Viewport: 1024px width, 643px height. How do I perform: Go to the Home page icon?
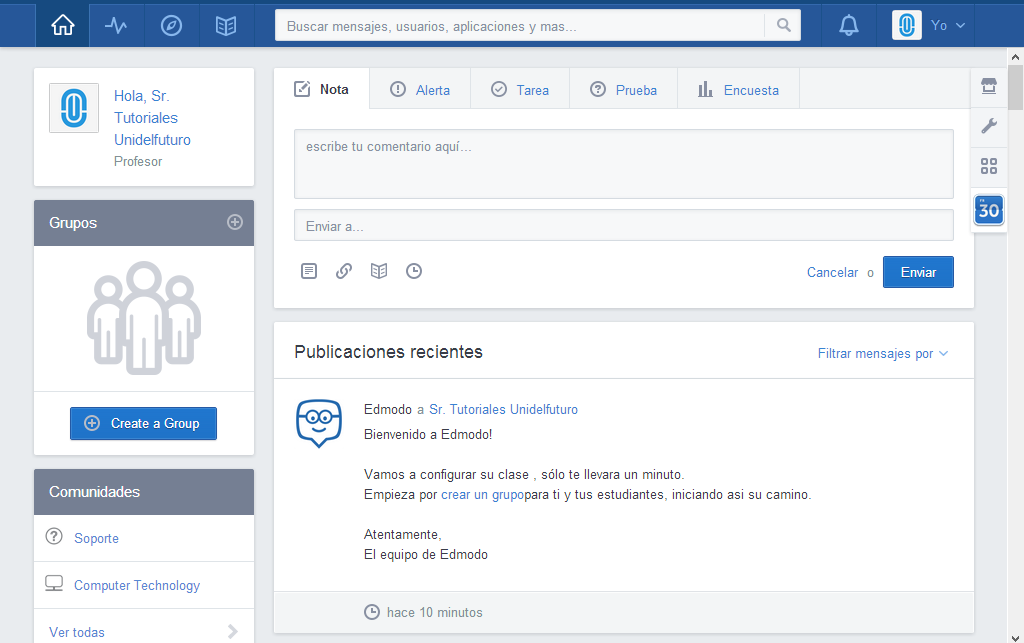[x=63, y=25]
